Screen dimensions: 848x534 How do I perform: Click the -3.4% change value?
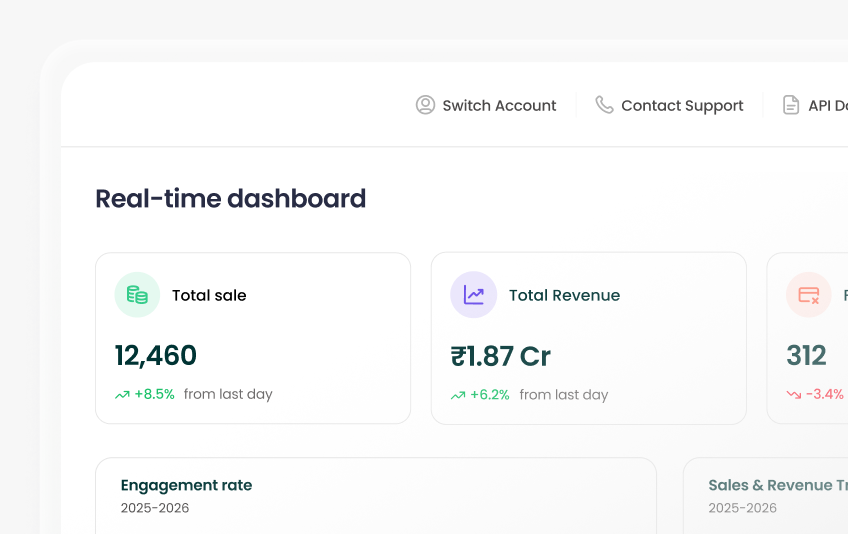coord(825,394)
